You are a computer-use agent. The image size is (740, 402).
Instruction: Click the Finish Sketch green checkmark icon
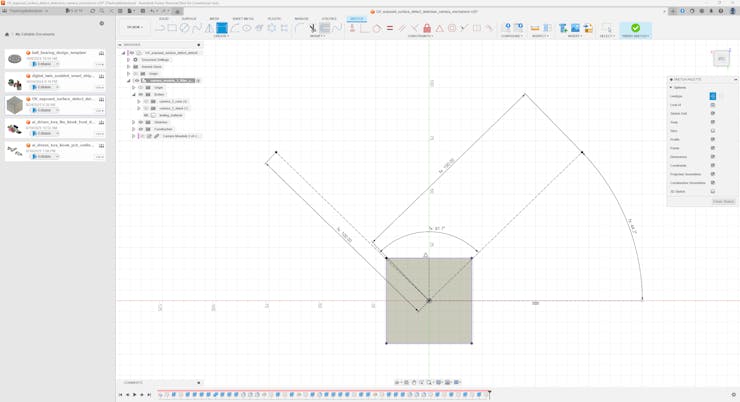[x=635, y=28]
